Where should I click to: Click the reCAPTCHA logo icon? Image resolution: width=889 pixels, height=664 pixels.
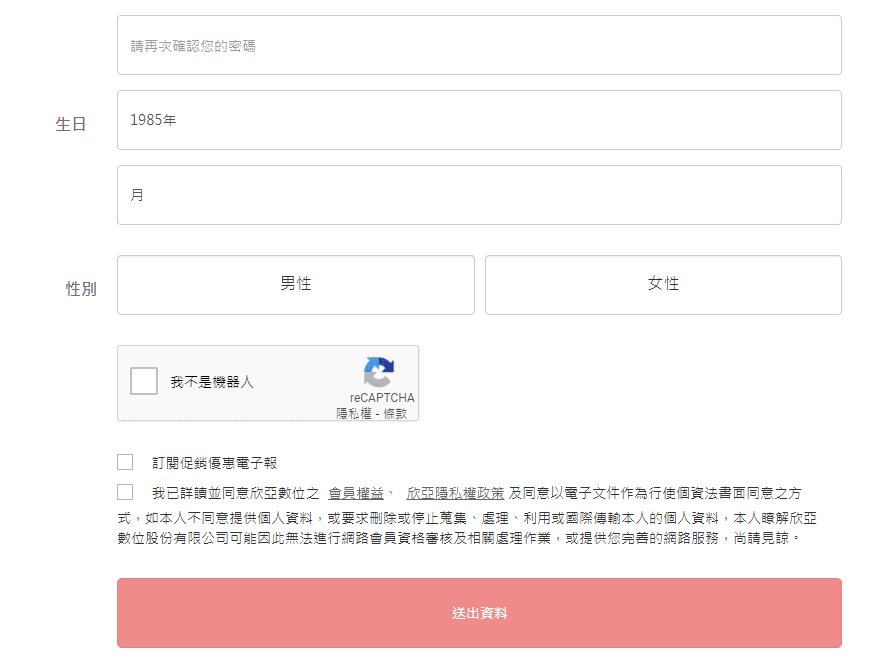click(379, 371)
